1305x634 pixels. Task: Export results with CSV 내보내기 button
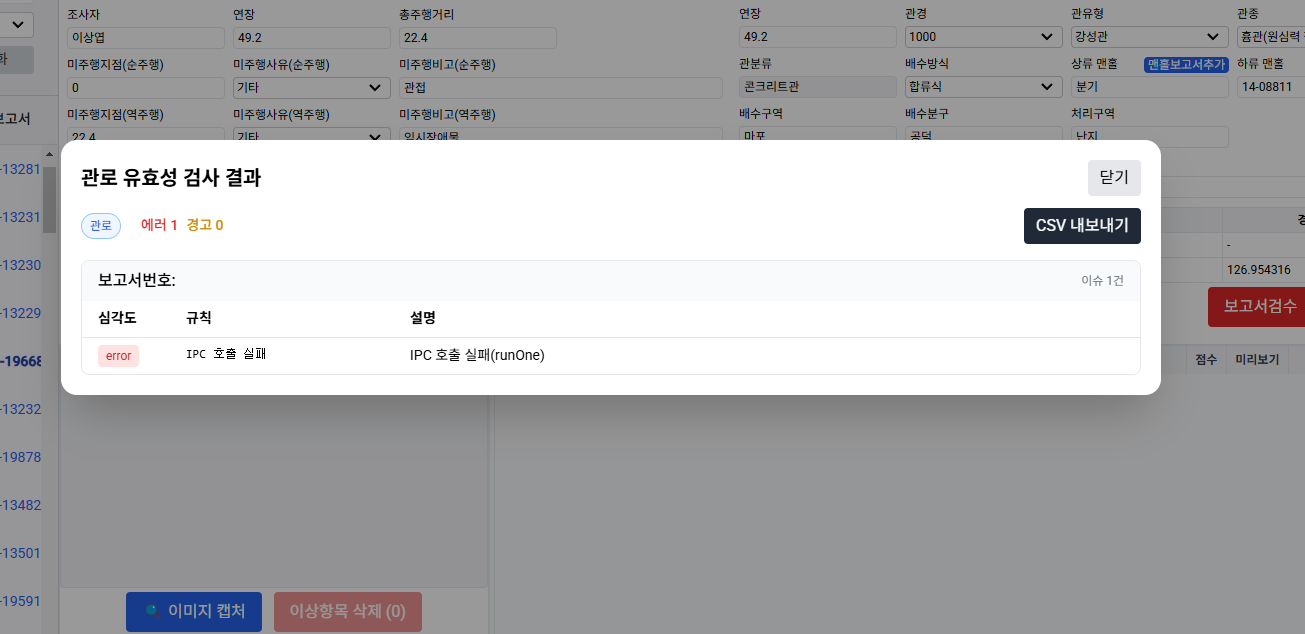point(1082,226)
